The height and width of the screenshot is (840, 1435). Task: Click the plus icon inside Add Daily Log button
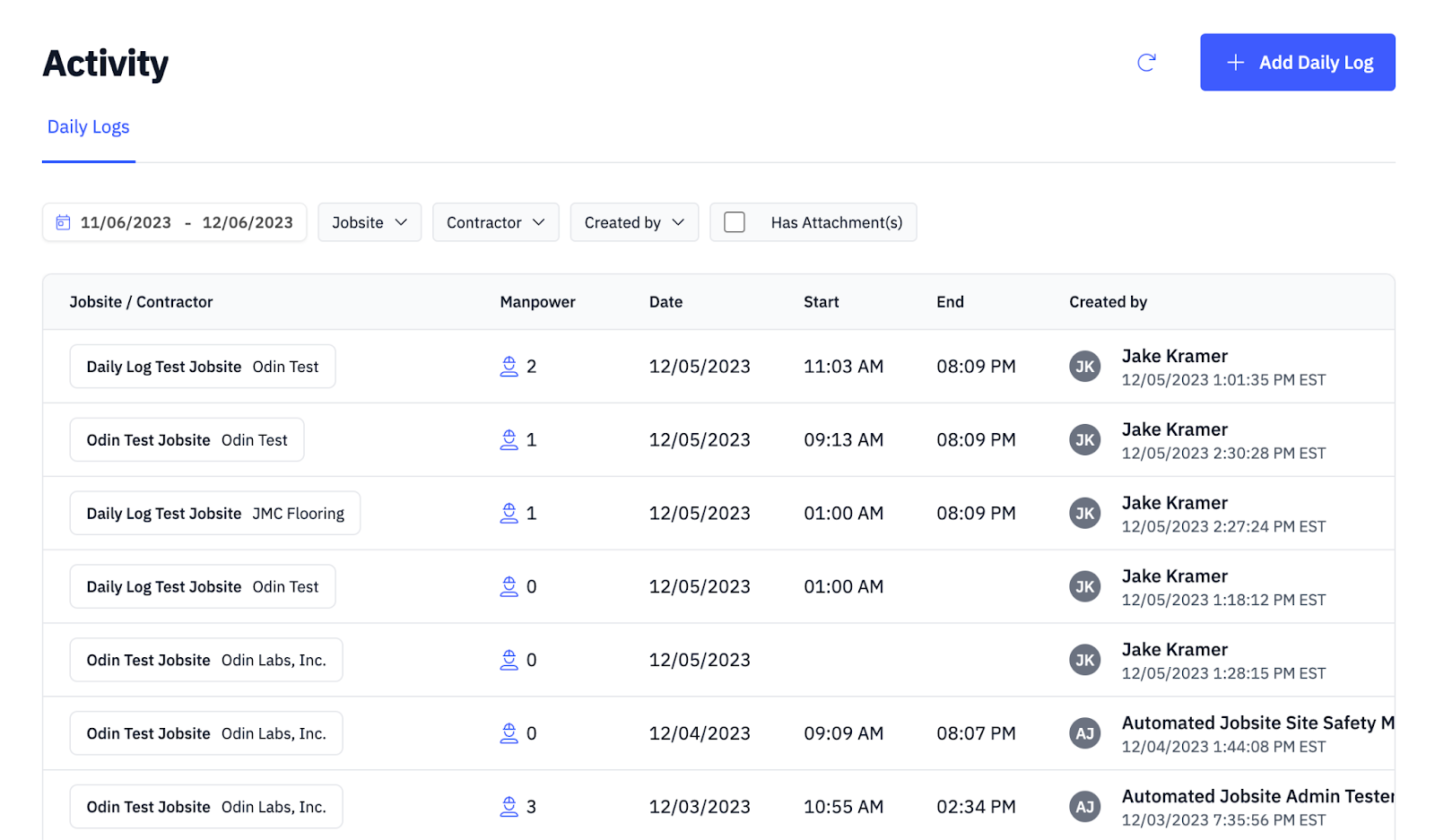click(x=1235, y=62)
